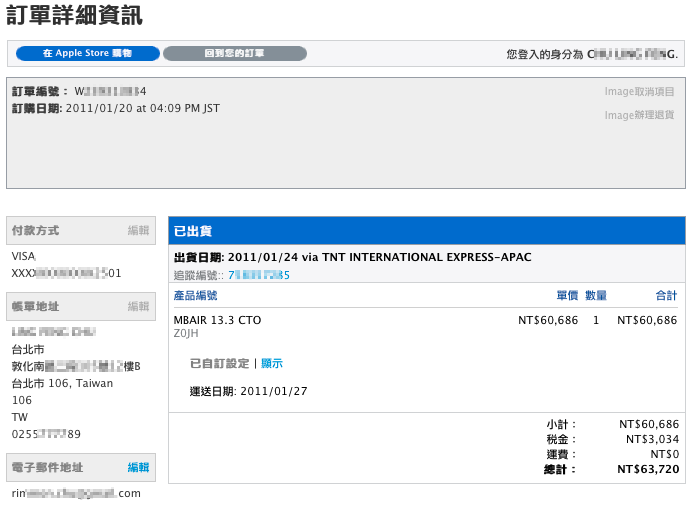Screen dimensions: 694x506
Task: Click the Image辦理退貨 link
Action: pos(639,115)
